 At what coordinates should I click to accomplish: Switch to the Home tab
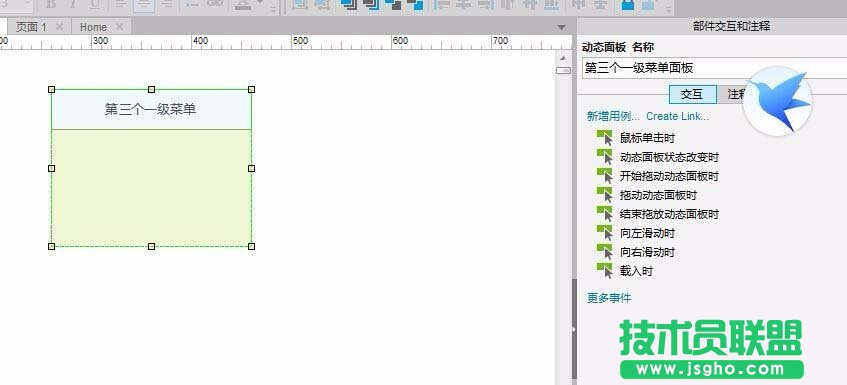coord(93,27)
